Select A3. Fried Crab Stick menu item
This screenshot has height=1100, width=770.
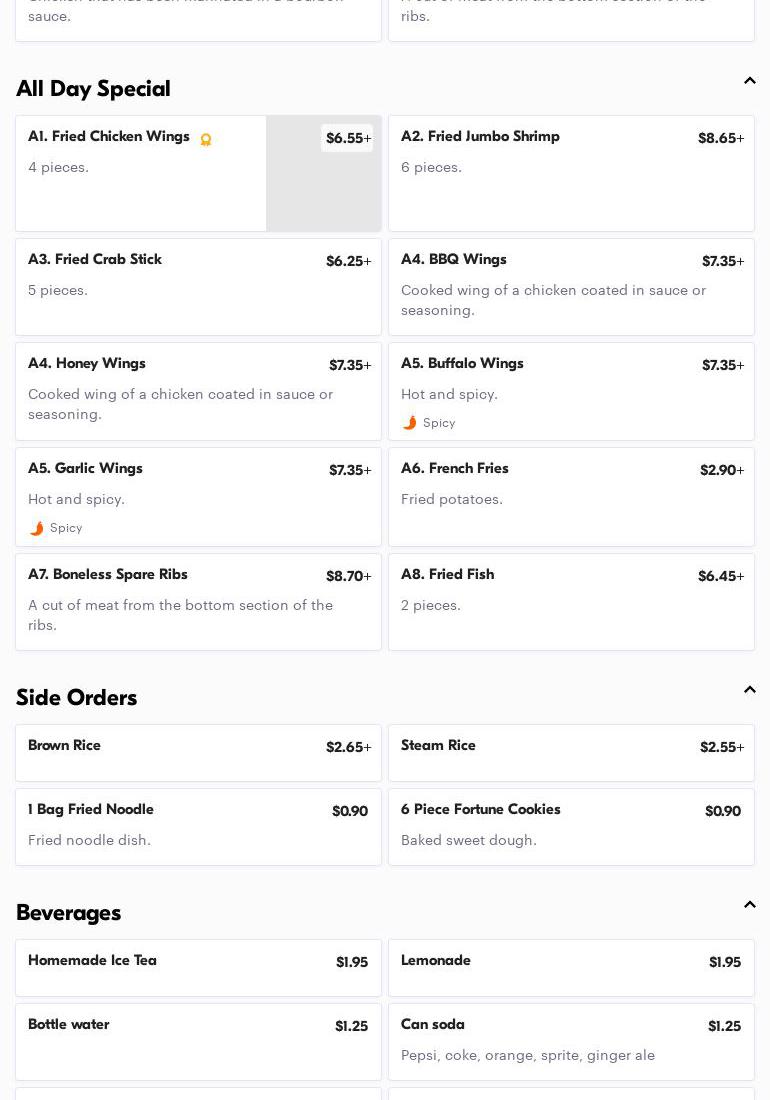click(198, 286)
